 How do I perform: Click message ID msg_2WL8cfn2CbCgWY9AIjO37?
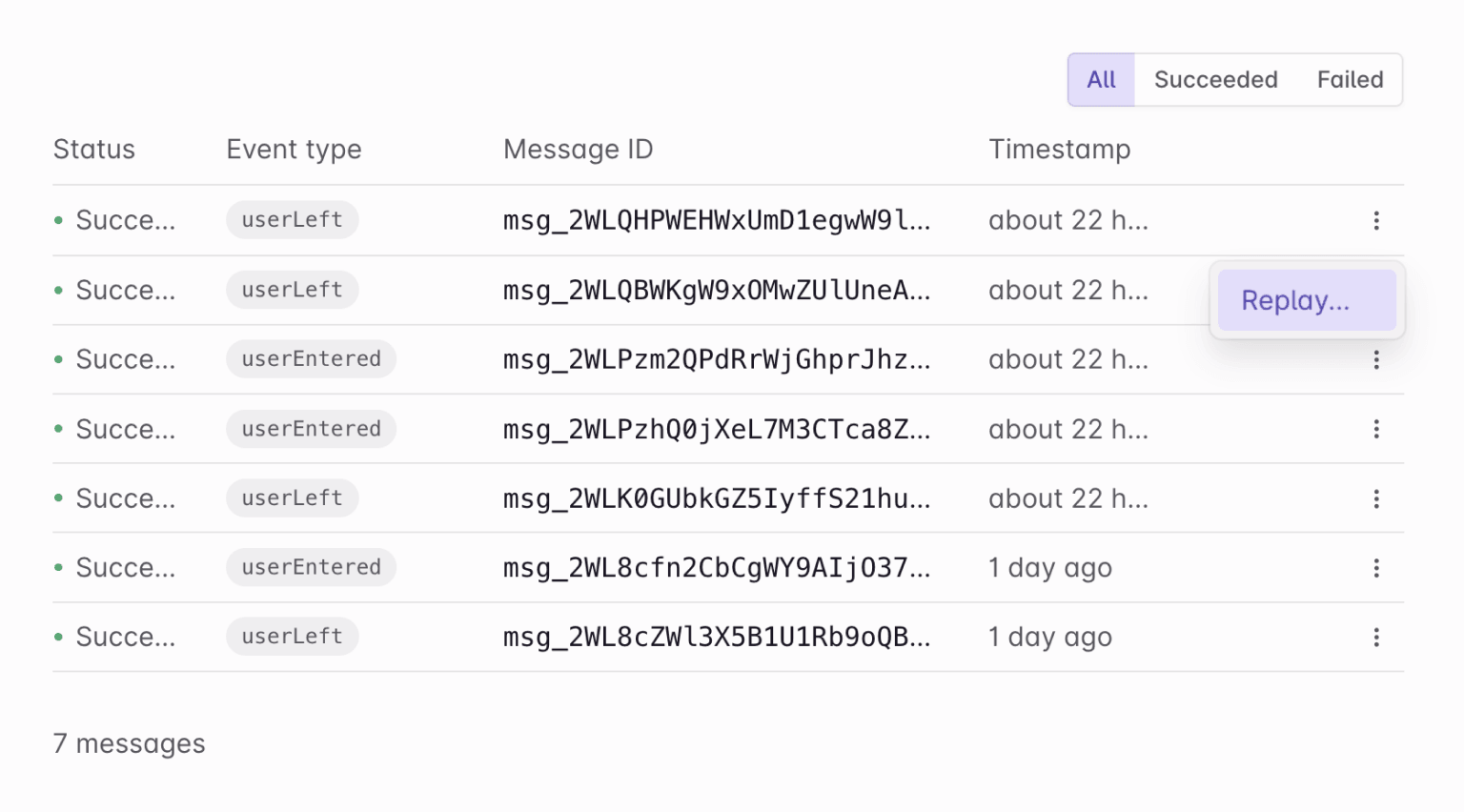pos(716,568)
